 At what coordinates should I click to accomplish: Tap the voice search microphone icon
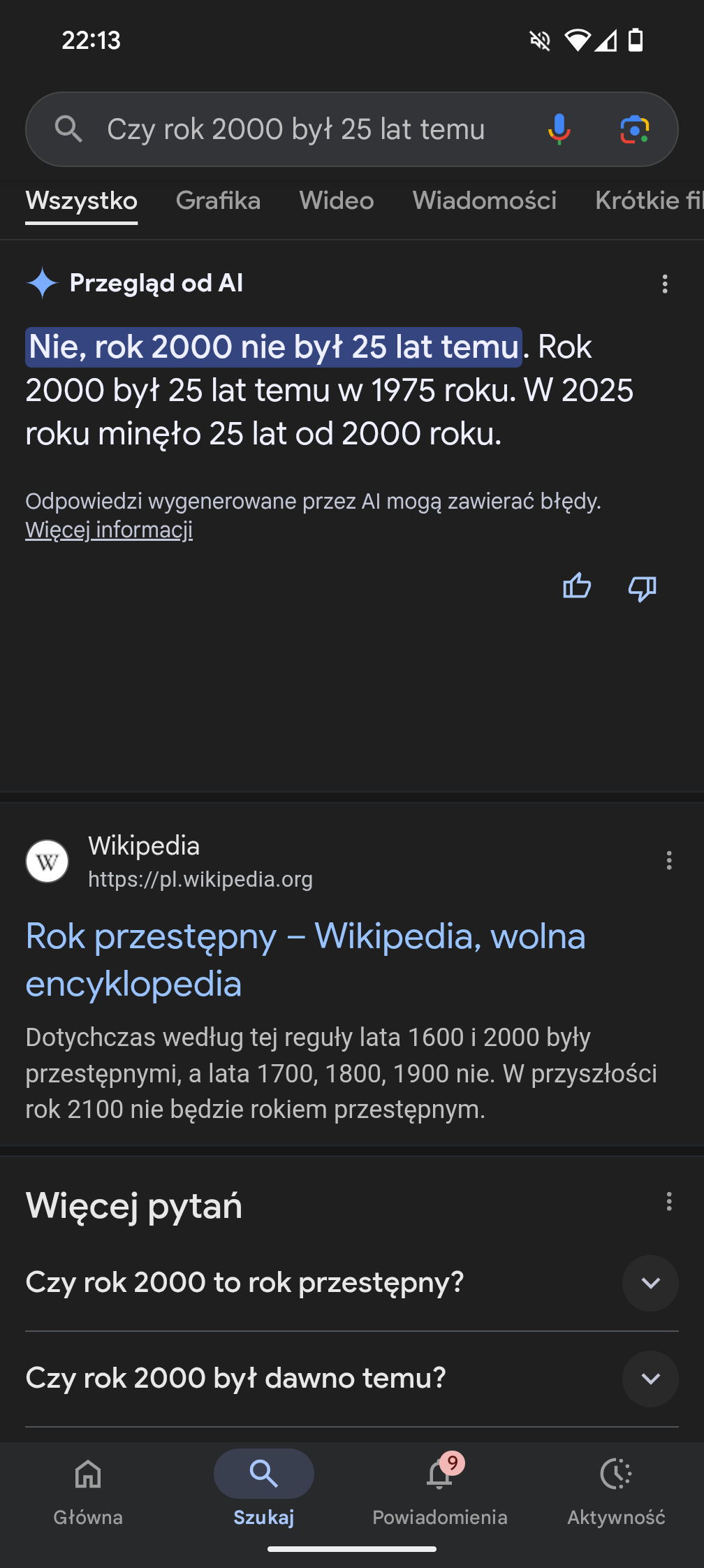point(559,129)
